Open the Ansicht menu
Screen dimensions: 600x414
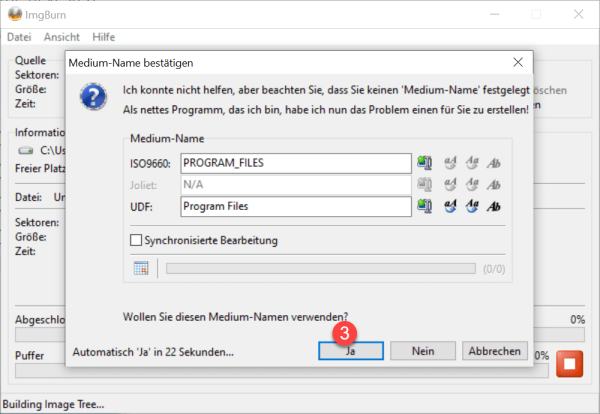(x=62, y=37)
